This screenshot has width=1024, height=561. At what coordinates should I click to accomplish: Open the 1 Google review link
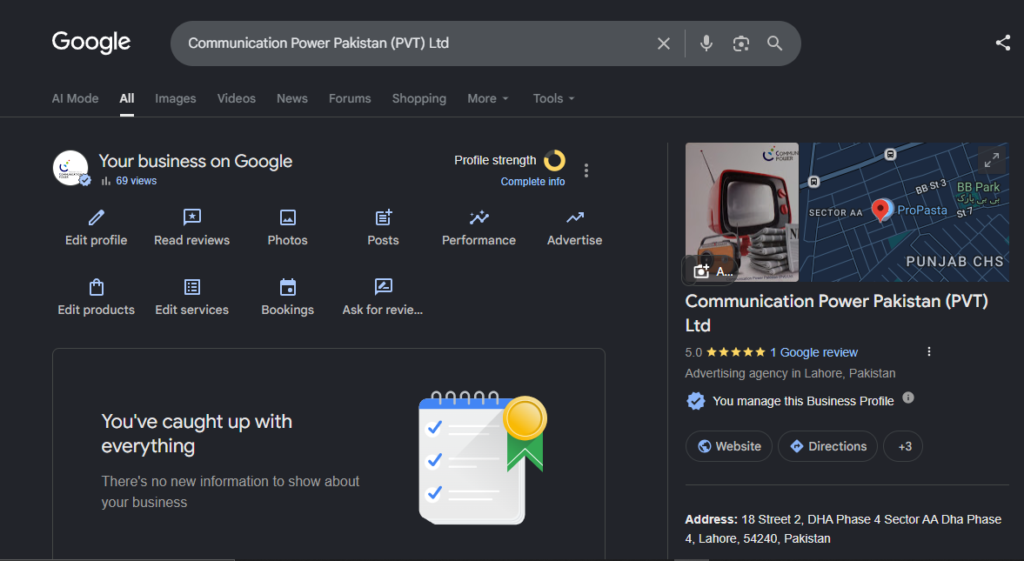coord(814,353)
